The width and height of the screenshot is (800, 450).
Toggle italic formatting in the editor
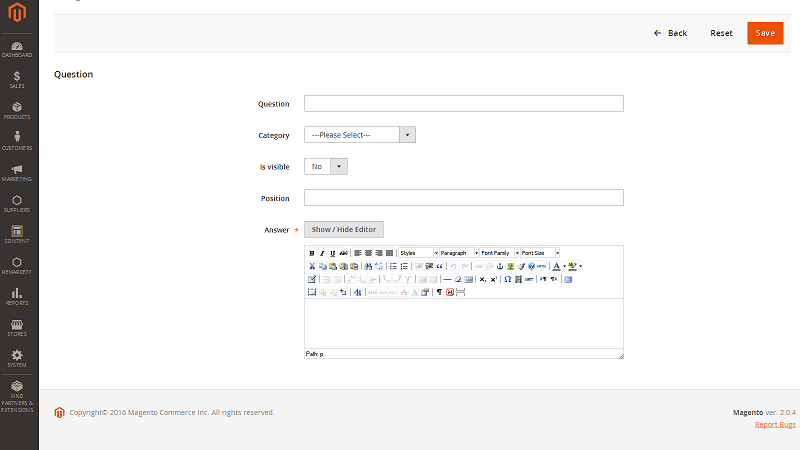[x=322, y=253]
